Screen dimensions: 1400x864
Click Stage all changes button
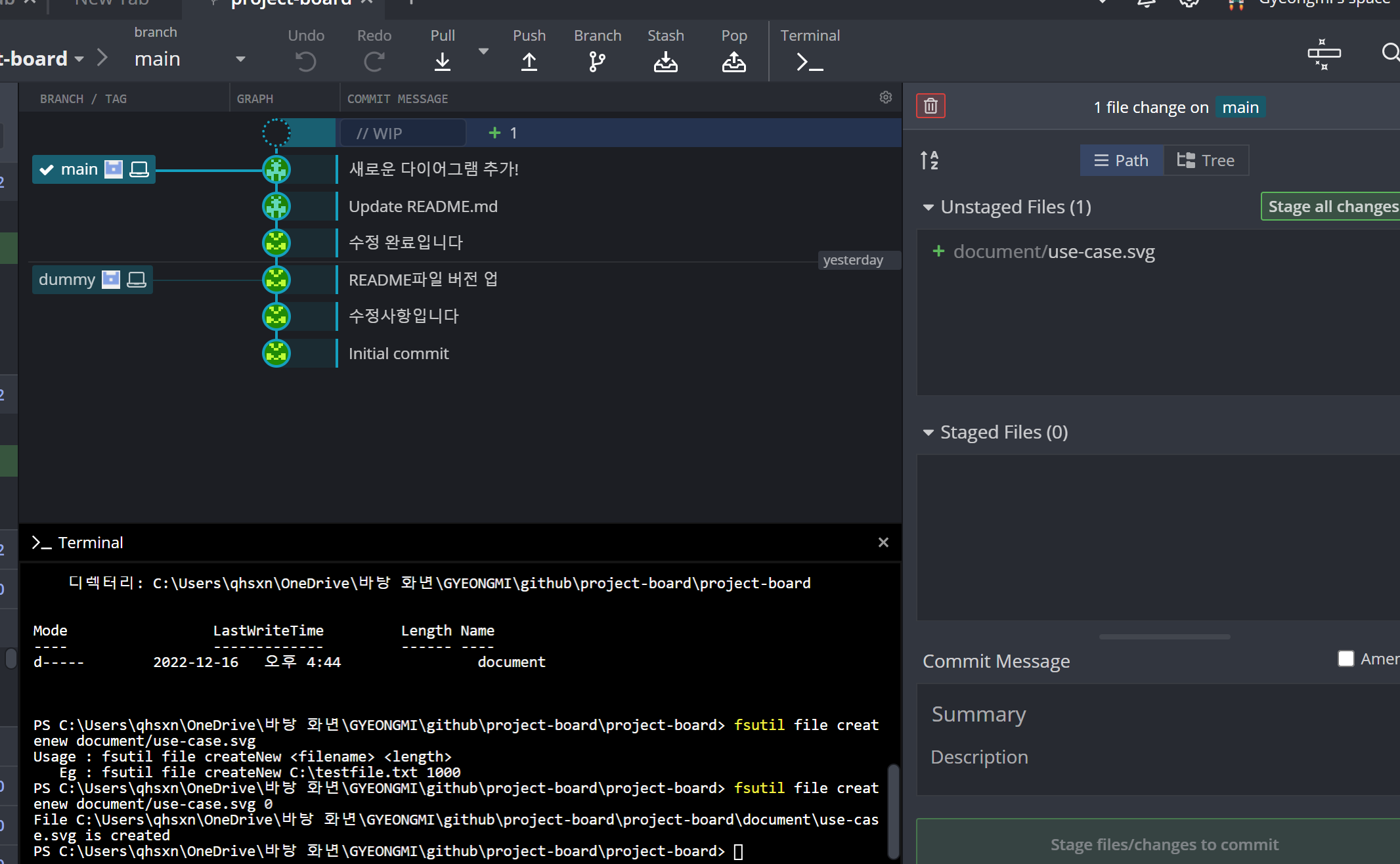click(x=1332, y=206)
